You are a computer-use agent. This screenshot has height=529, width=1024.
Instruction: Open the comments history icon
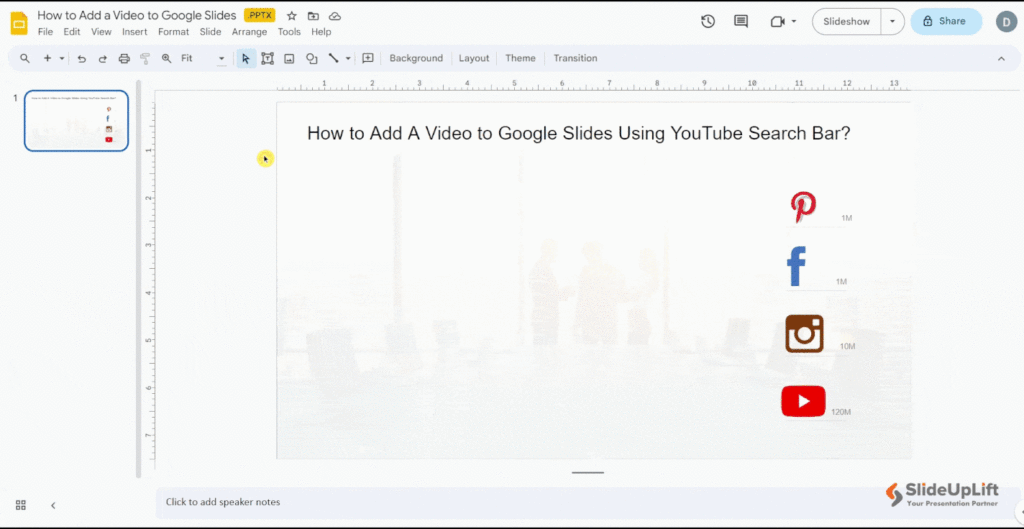point(741,22)
